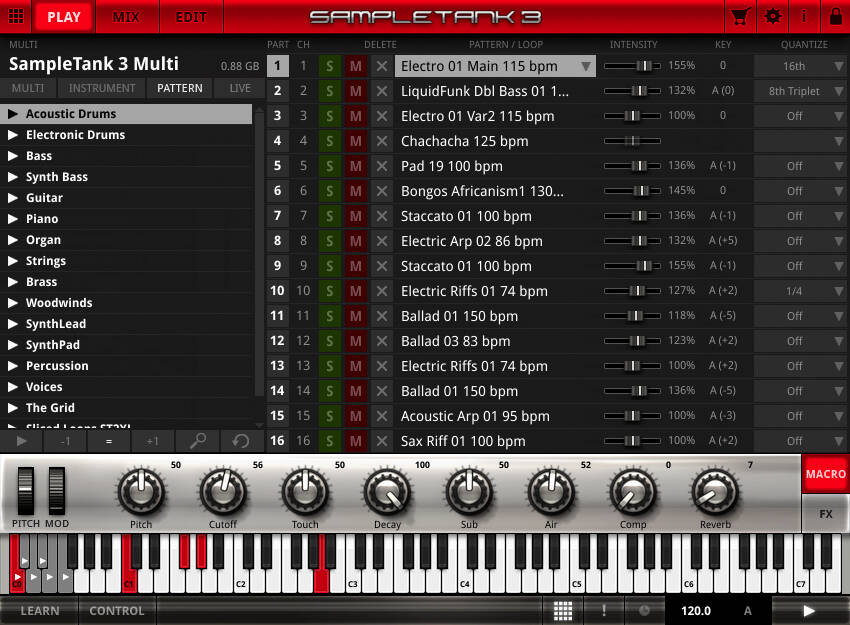Image resolution: width=850 pixels, height=625 pixels.
Task: Open the shopping cart store
Action: click(740, 16)
